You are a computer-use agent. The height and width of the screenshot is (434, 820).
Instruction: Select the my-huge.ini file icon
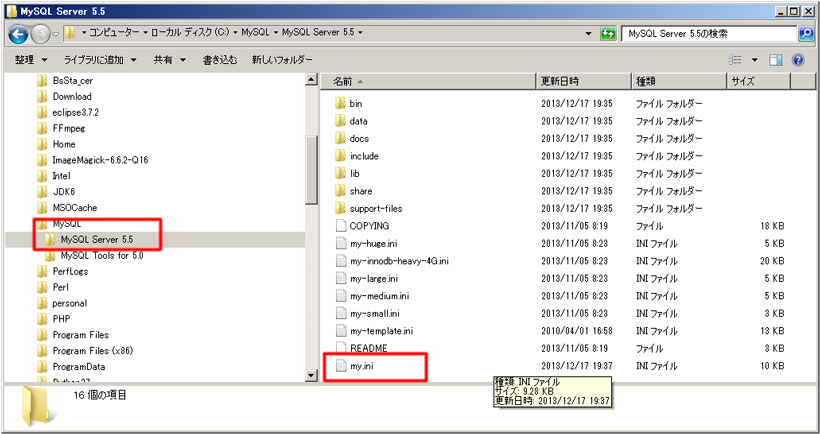coord(341,243)
